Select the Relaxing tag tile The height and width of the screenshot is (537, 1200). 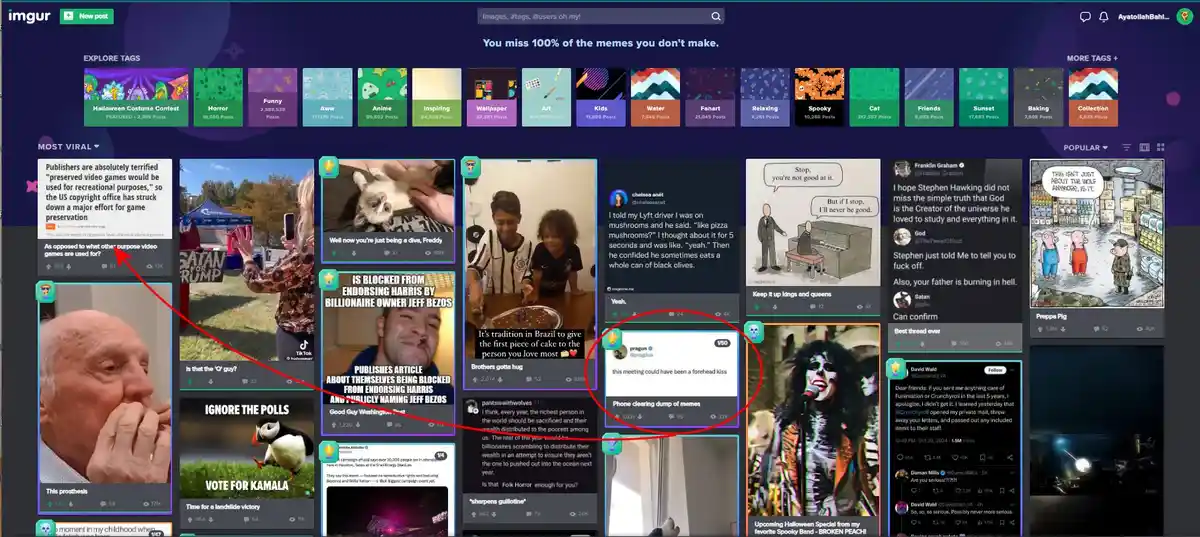coord(765,97)
